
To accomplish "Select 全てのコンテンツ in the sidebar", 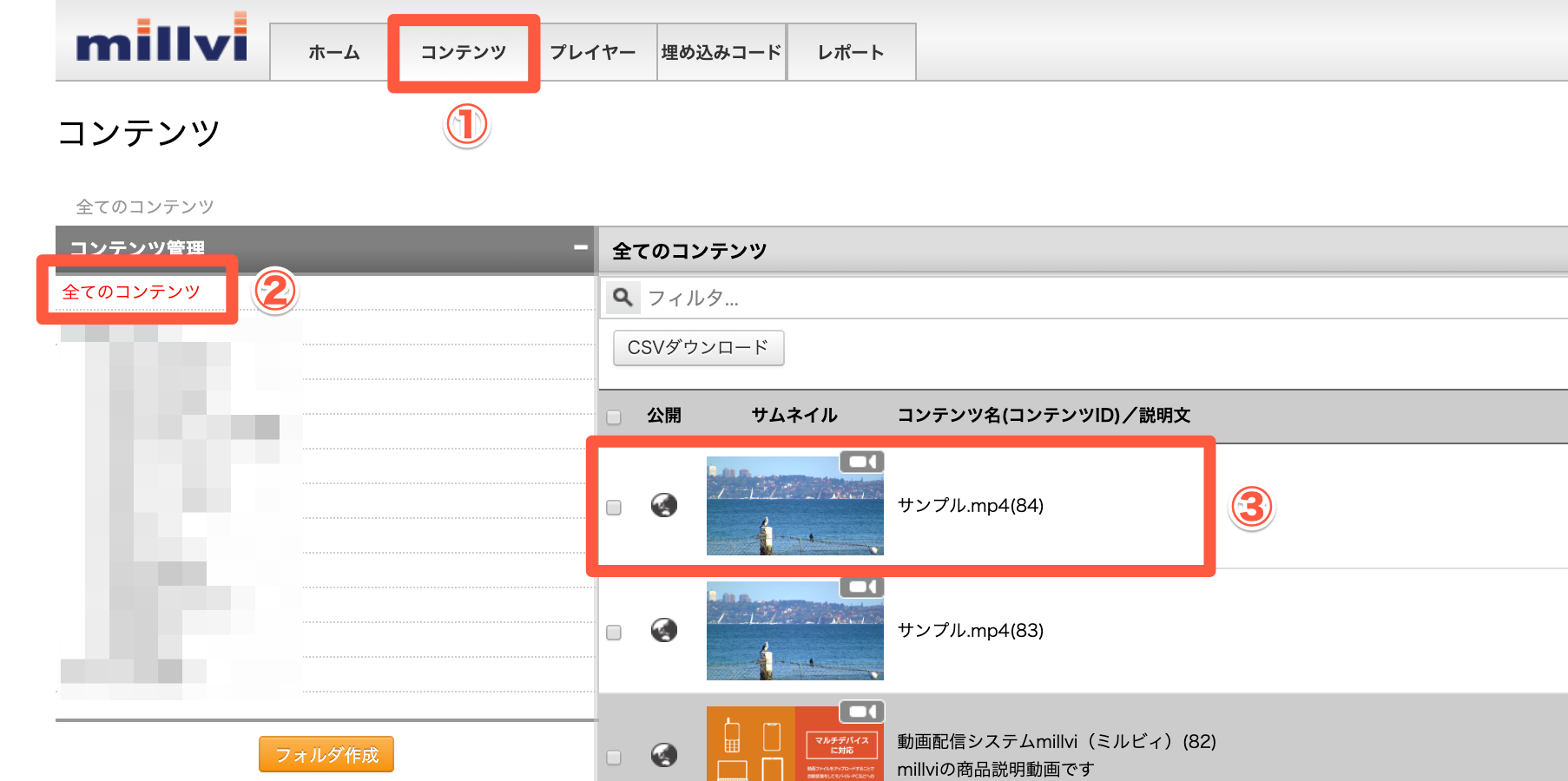I will pos(131,292).
